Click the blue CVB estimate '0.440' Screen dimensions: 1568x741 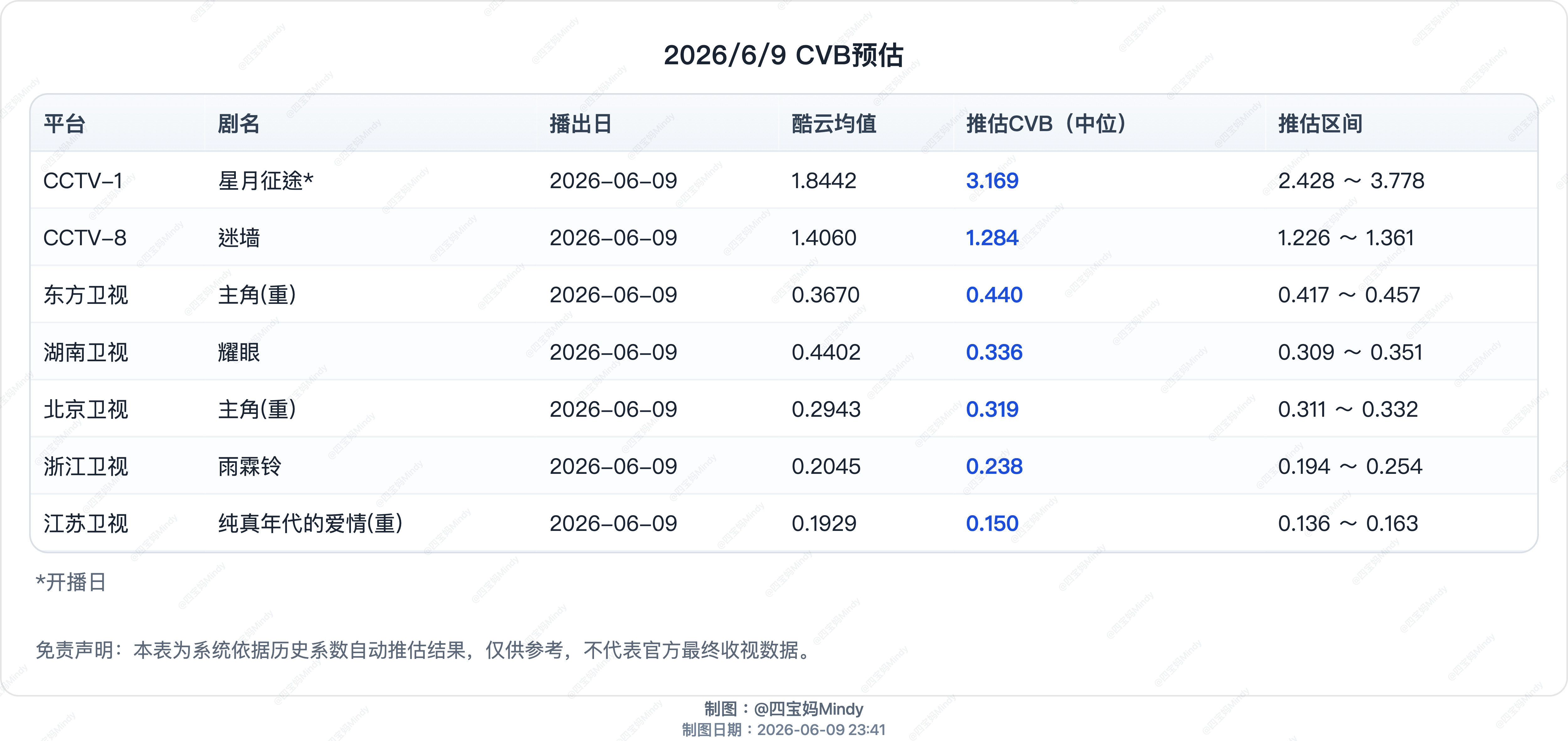994,295
